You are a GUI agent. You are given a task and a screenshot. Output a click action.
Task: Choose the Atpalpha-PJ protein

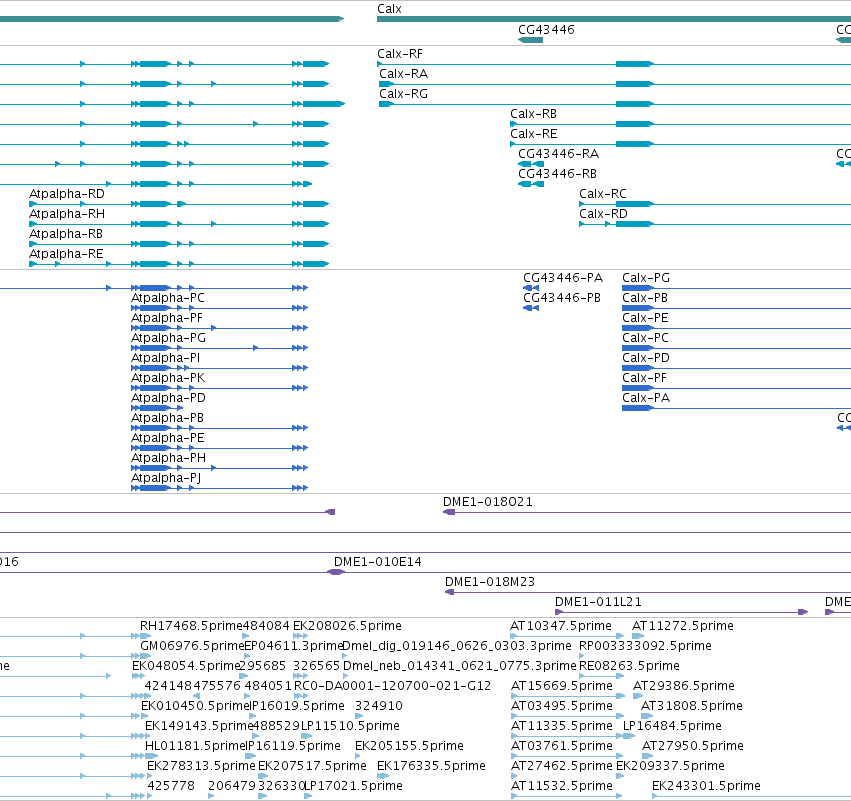click(166, 479)
